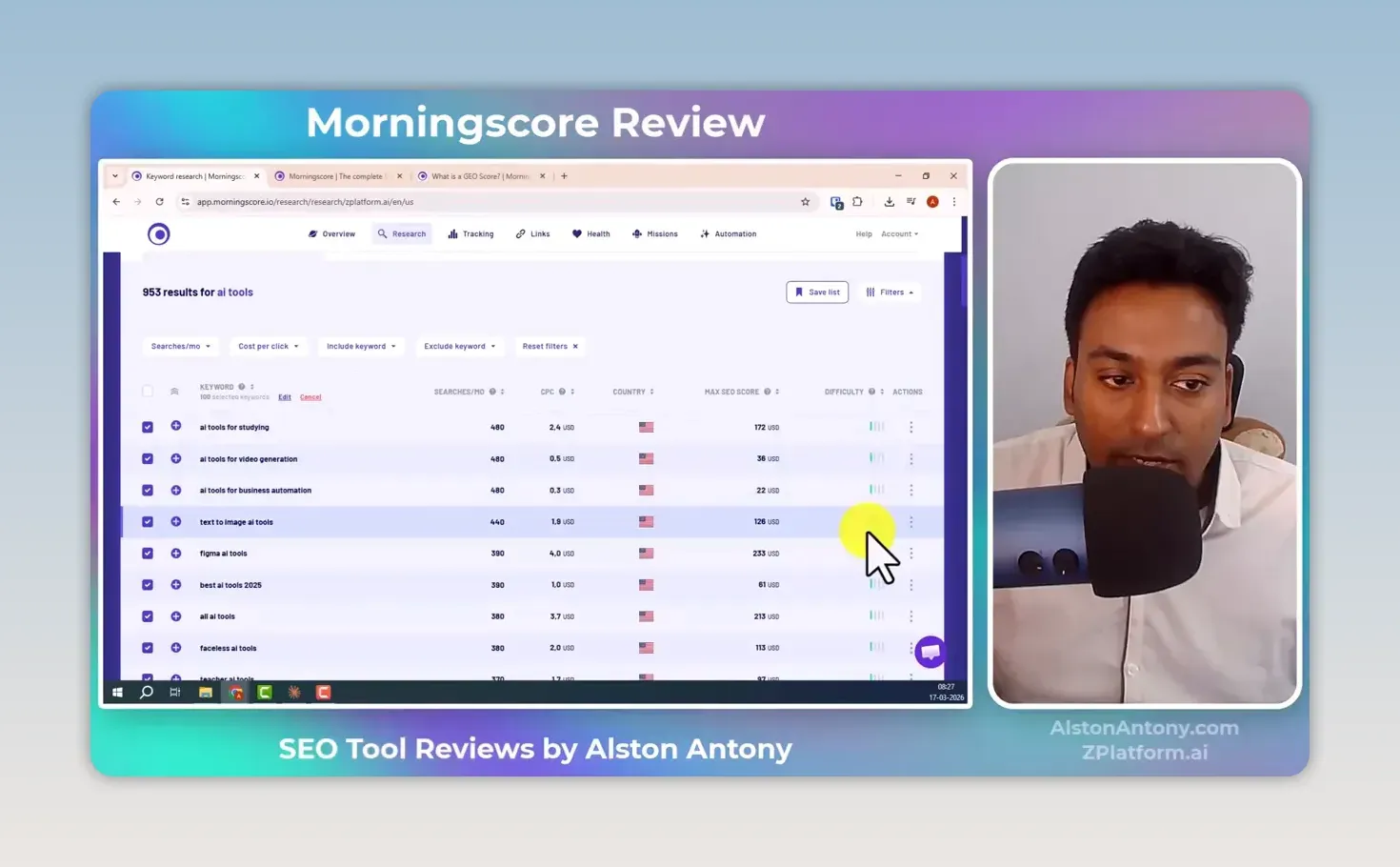Open the Searches/mo filter dropdown
Image resolution: width=1400 pixels, height=867 pixels.
pyautogui.click(x=180, y=346)
